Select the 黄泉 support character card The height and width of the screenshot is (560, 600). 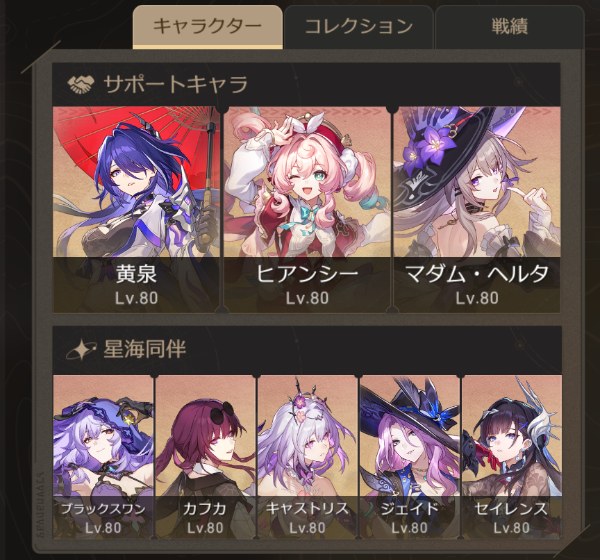(136, 209)
